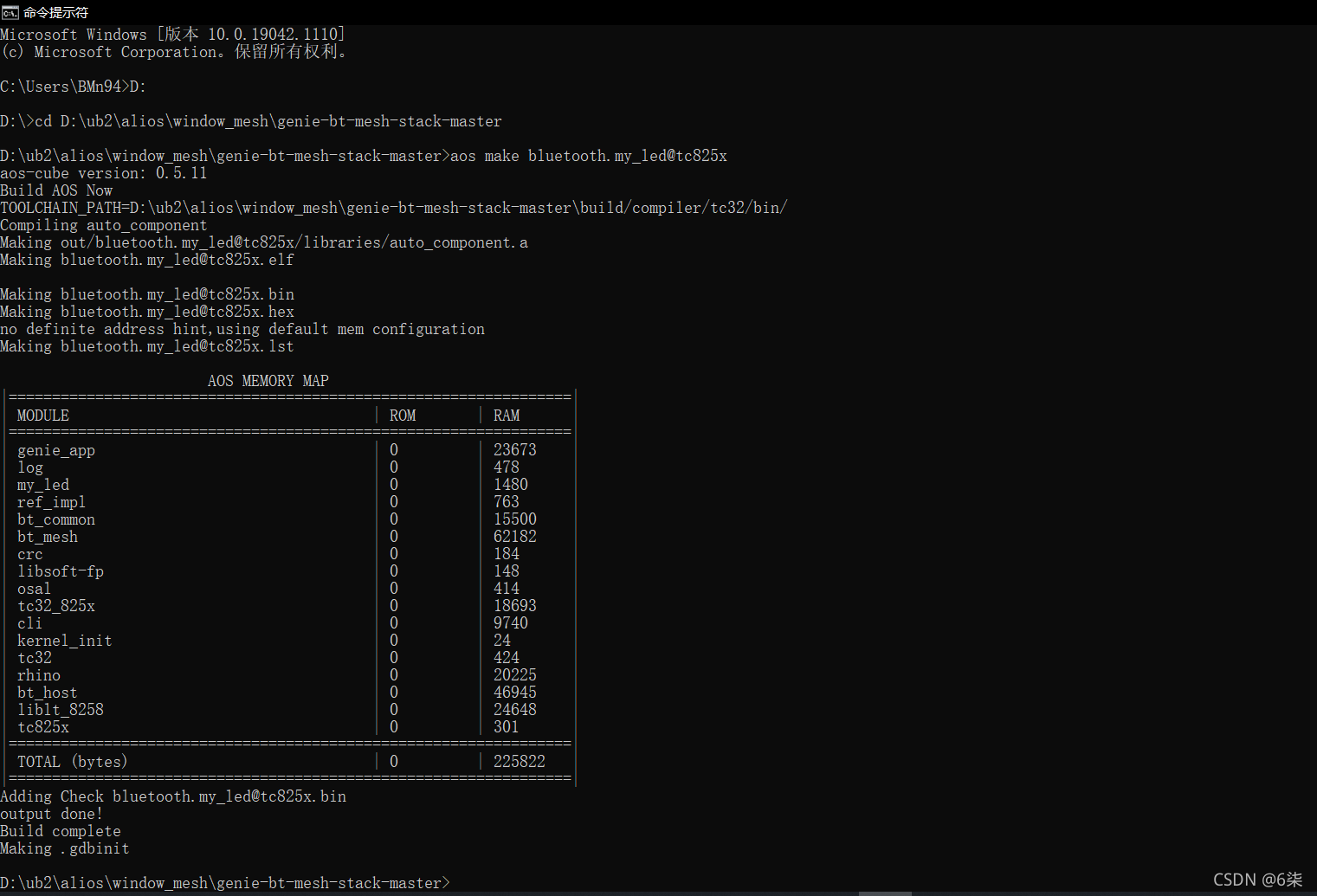This screenshot has height=896, width=1317.
Task: Click the RAM value 24648
Action: [515, 710]
